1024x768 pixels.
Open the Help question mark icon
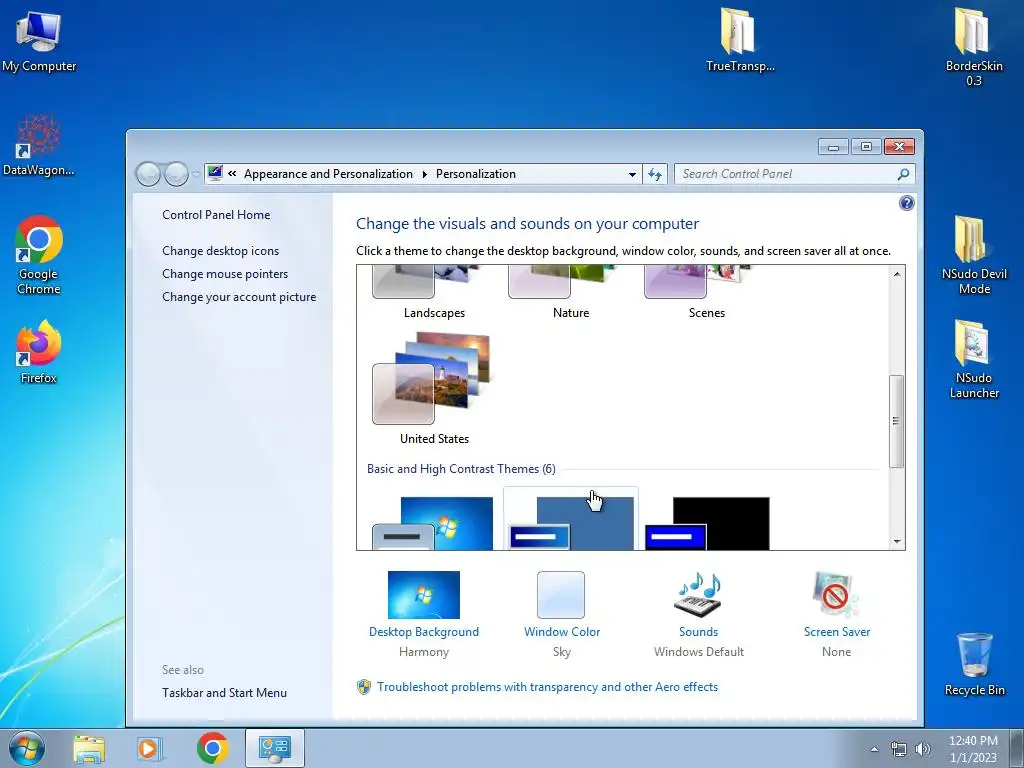coord(906,203)
